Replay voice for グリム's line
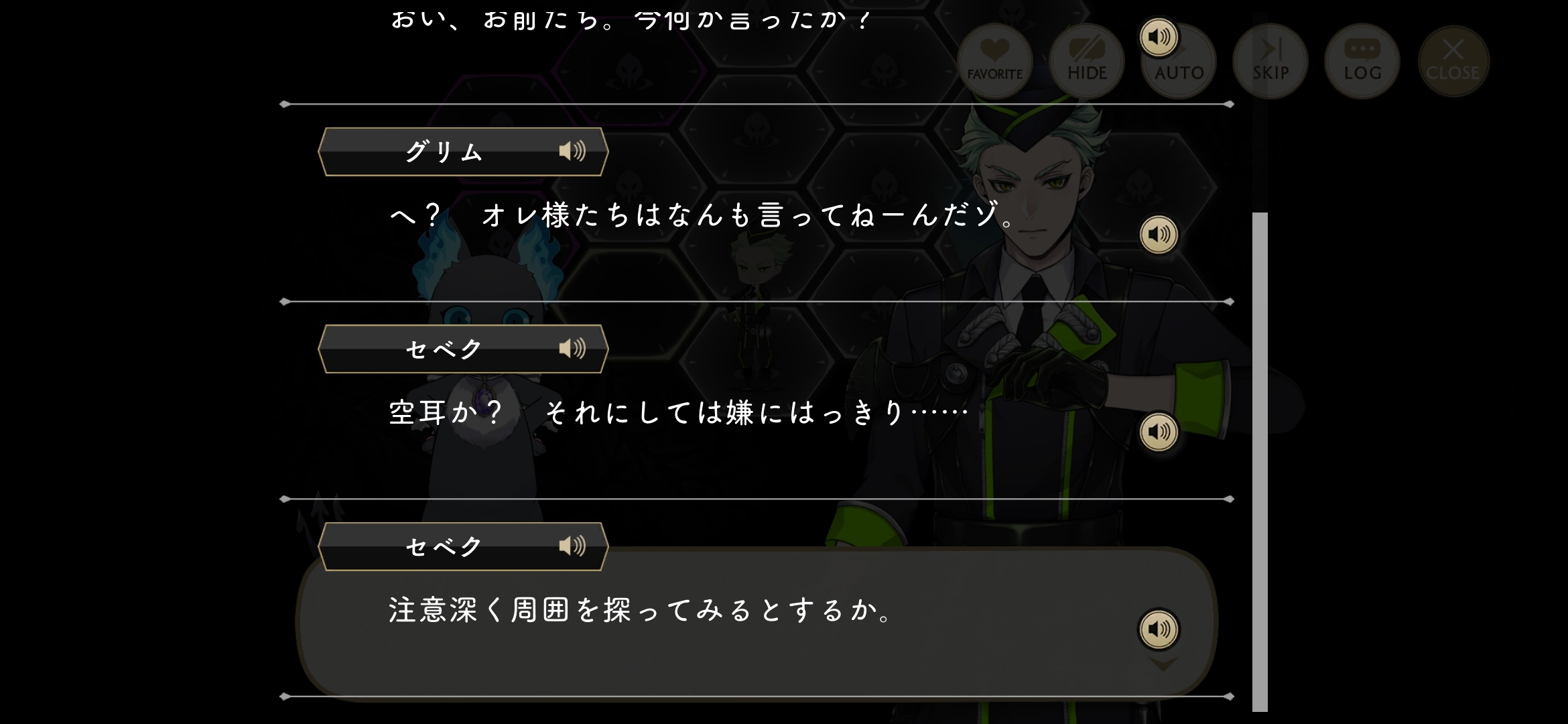 (x=1159, y=235)
